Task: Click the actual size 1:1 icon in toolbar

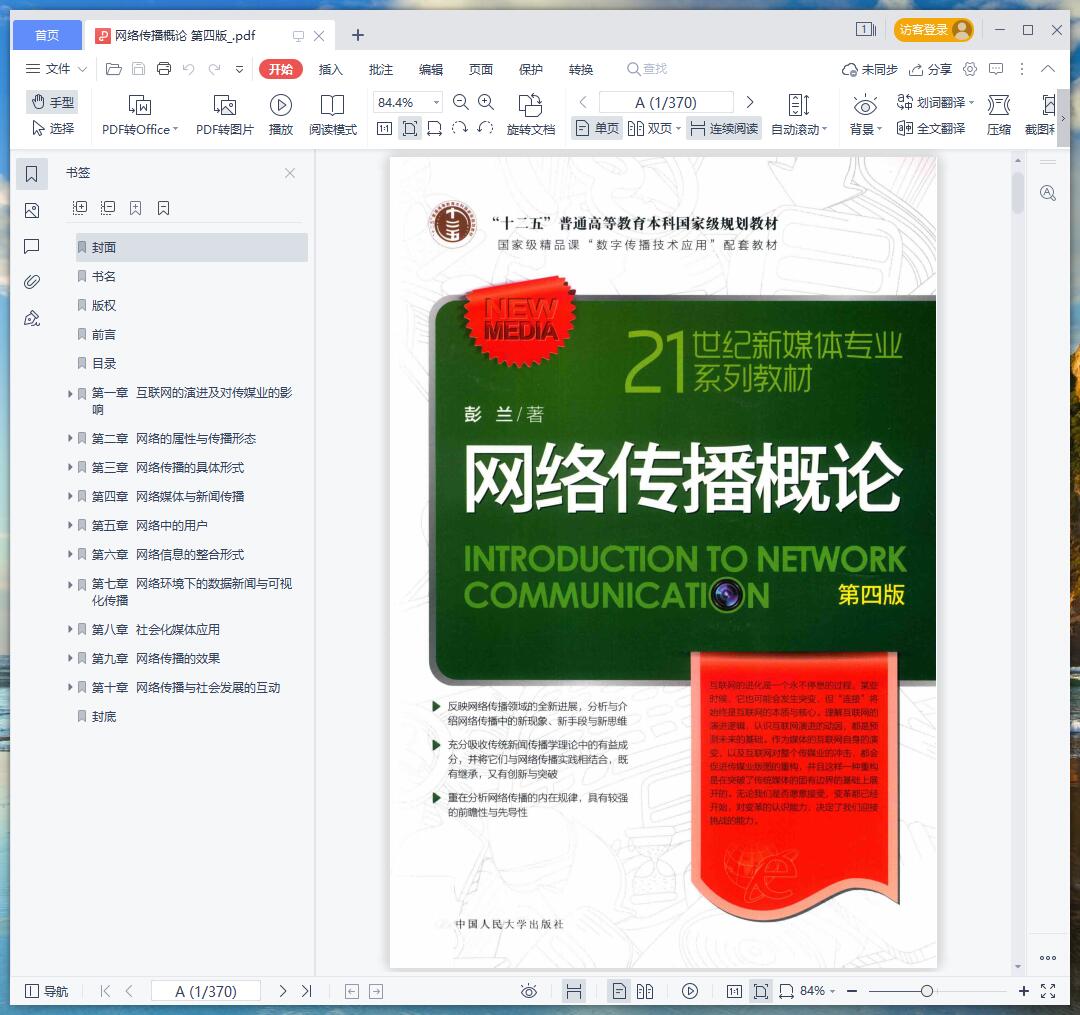Action: (x=384, y=129)
